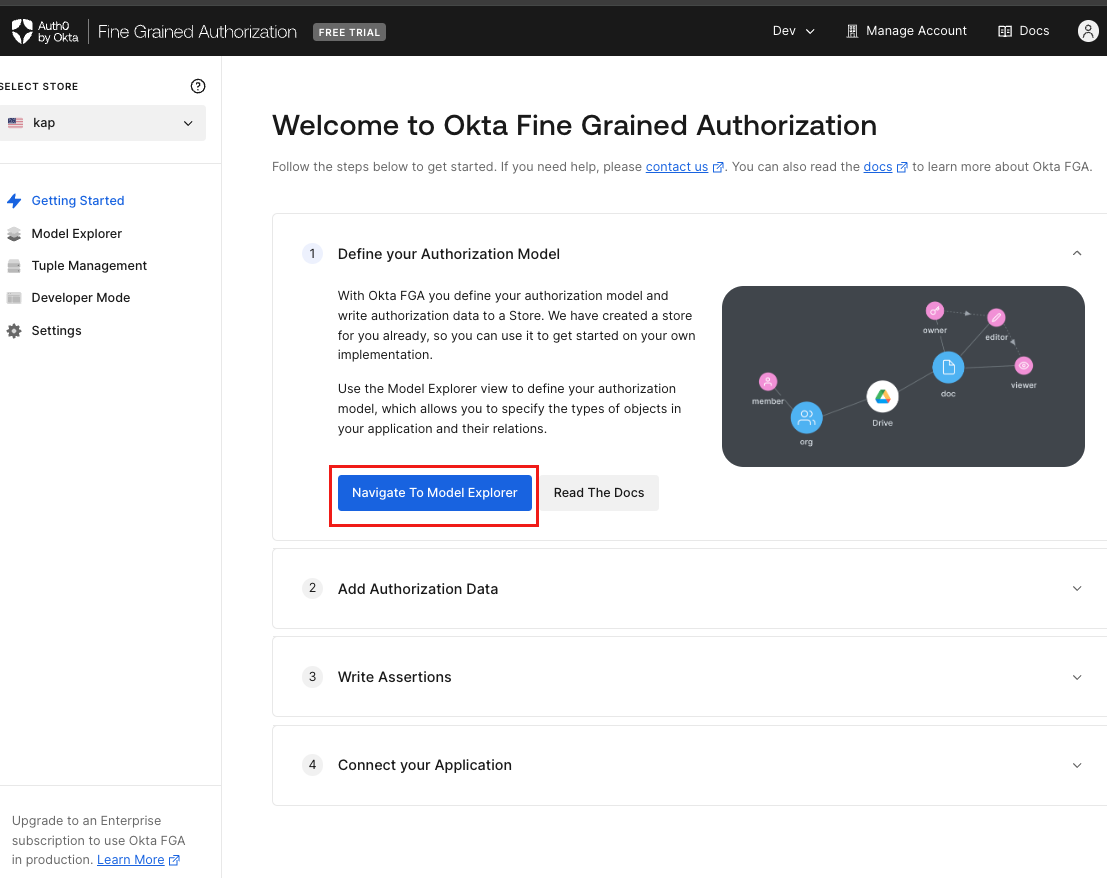Click the Manage Account icon
The height and width of the screenshot is (878, 1107).
tap(851, 30)
